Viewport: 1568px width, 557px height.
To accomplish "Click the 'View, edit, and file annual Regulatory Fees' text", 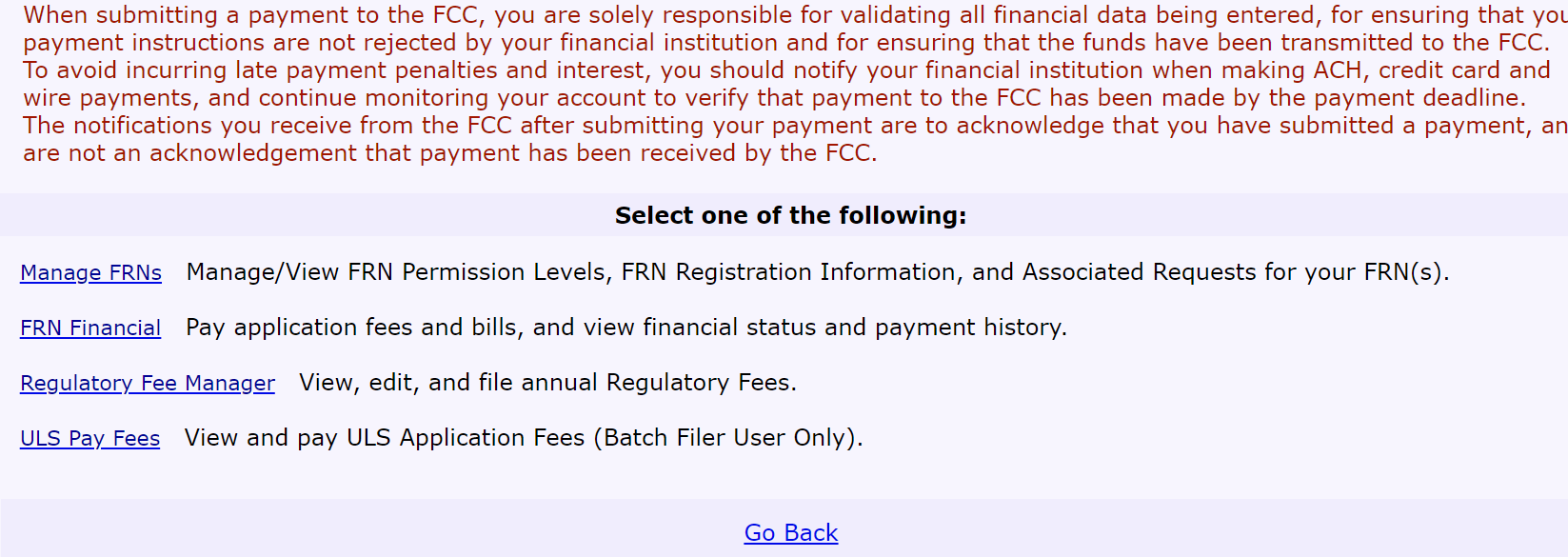I will pos(546,383).
